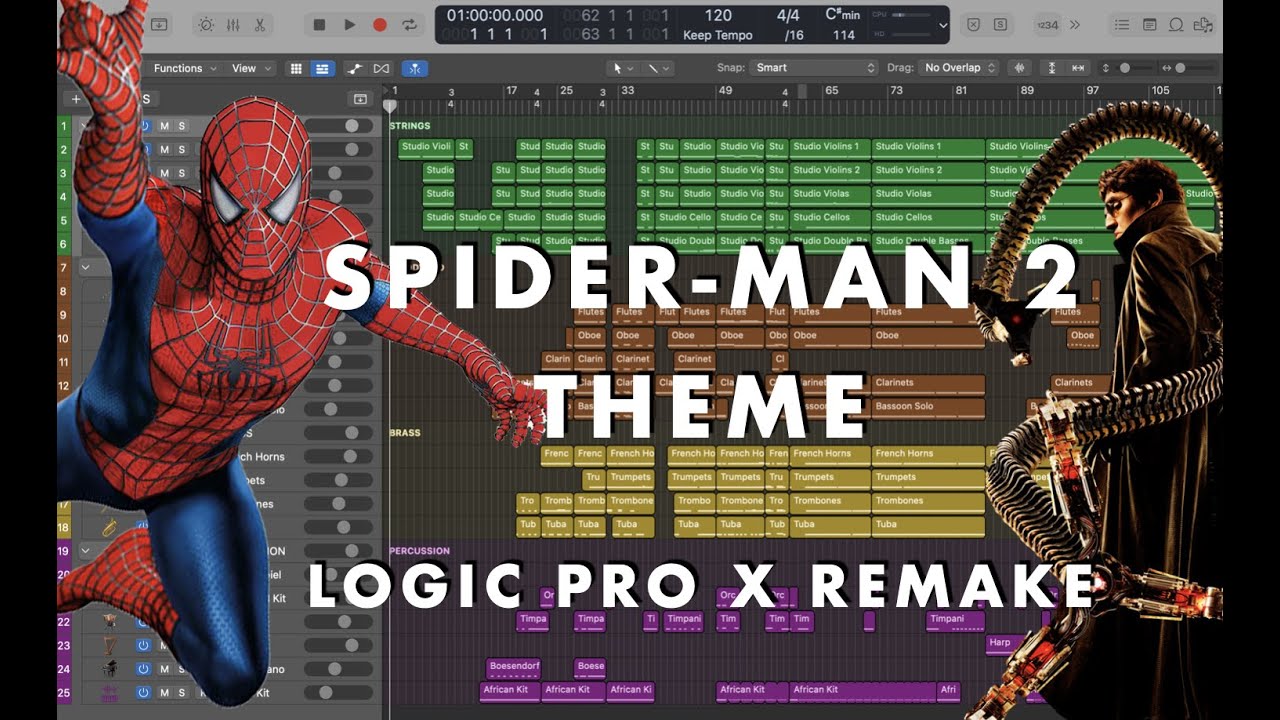Toggle the transport Solo (S) button
Viewport: 1280px width, 720px height.
[x=1001, y=25]
